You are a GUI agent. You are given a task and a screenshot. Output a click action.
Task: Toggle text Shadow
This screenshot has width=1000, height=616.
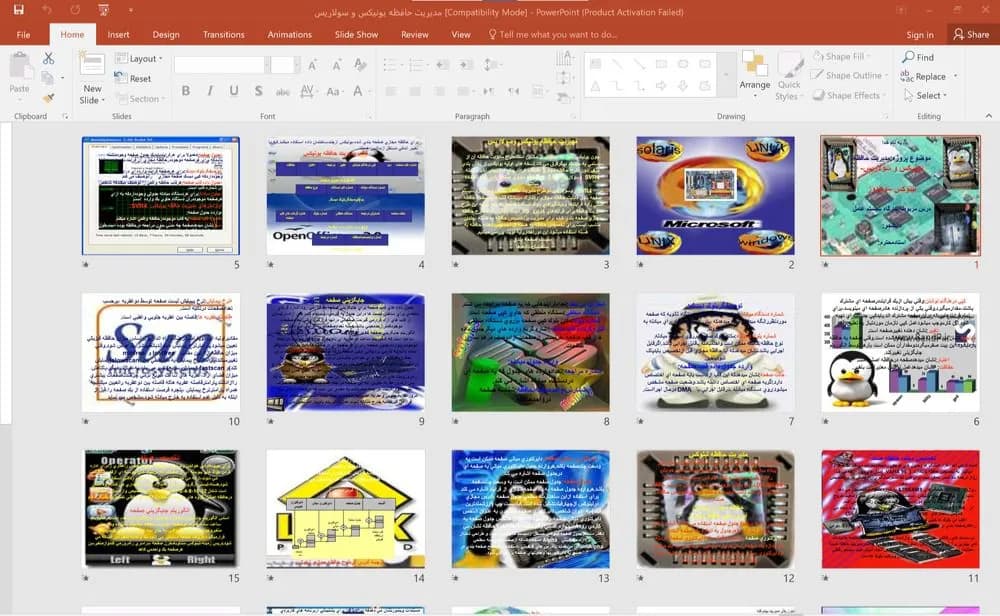coord(258,91)
